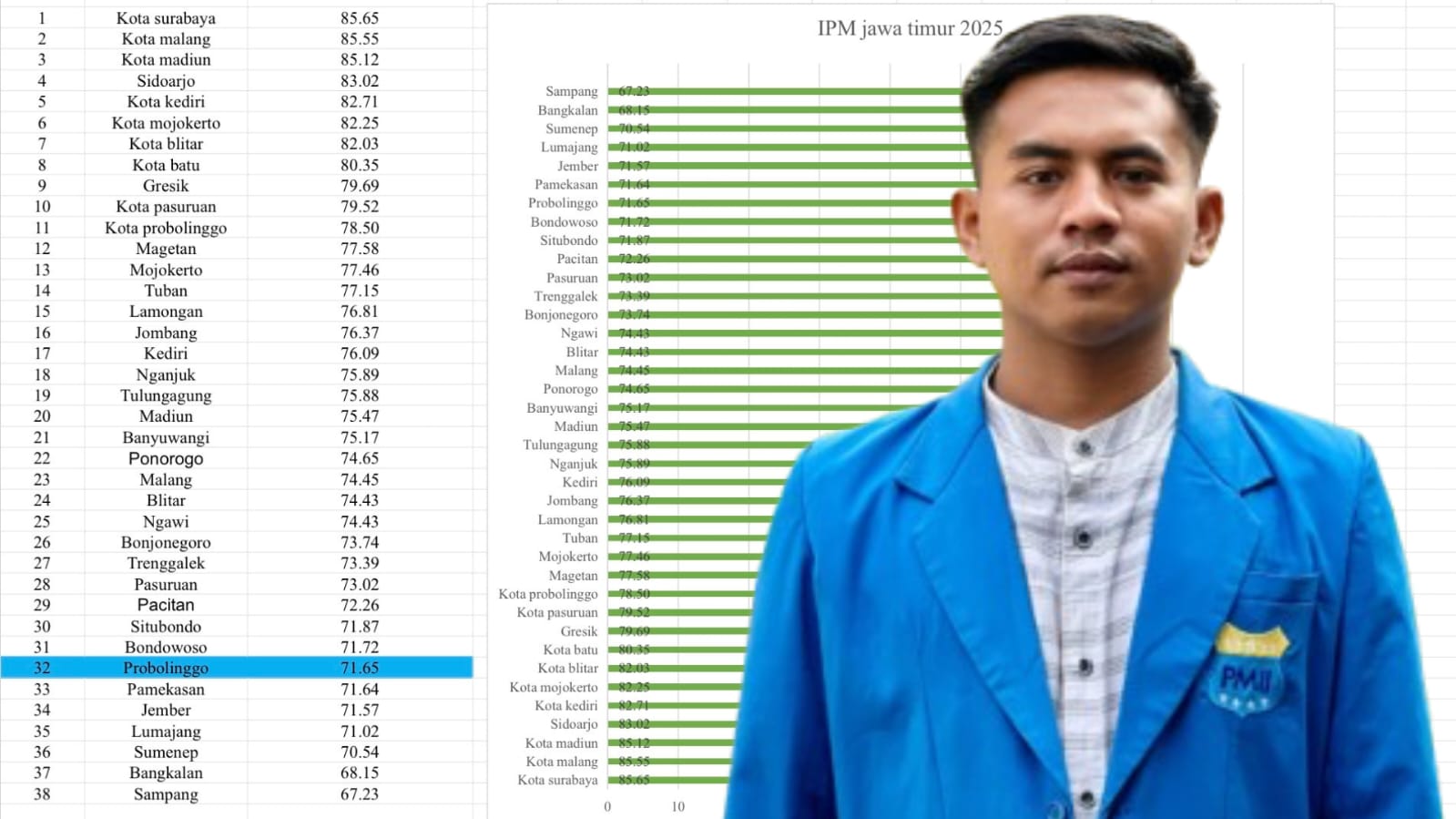The width and height of the screenshot is (1456, 819).
Task: Click the 82.71 value in the Kota kediri row
Action: click(360, 102)
